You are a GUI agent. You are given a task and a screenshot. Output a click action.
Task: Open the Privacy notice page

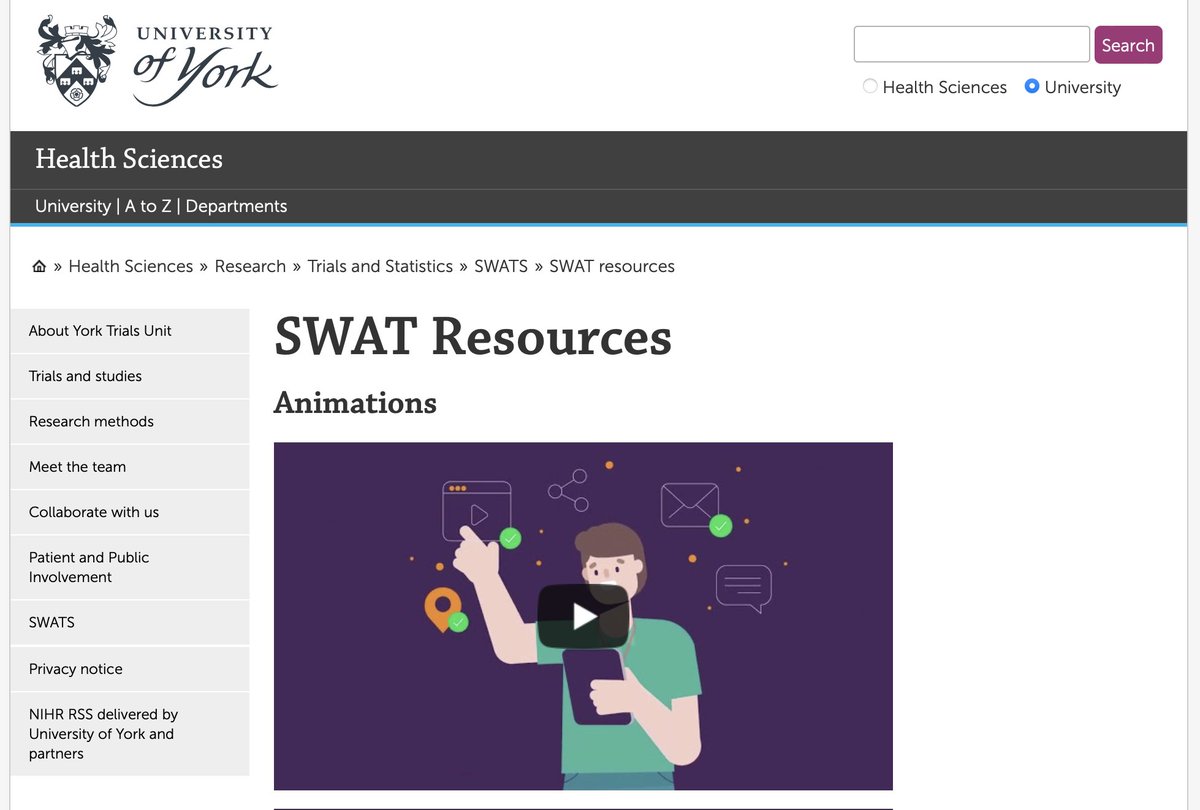pos(76,668)
